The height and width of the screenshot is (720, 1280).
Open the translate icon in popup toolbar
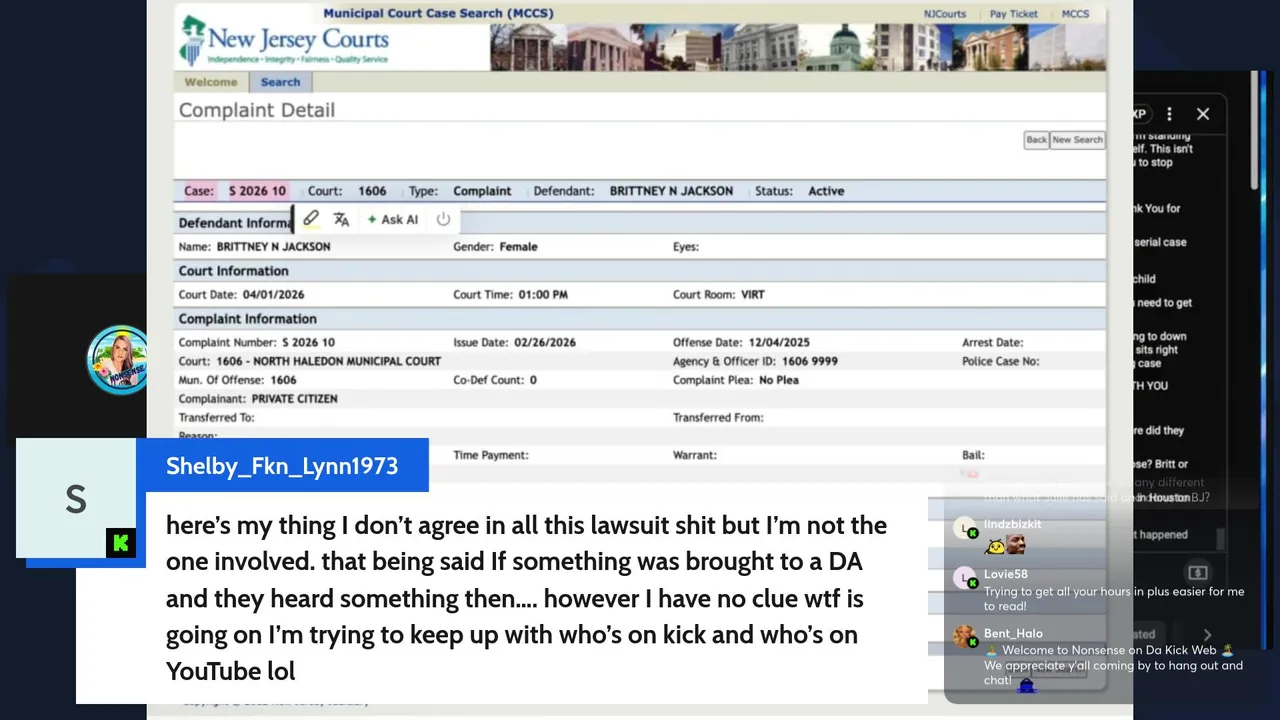341,219
